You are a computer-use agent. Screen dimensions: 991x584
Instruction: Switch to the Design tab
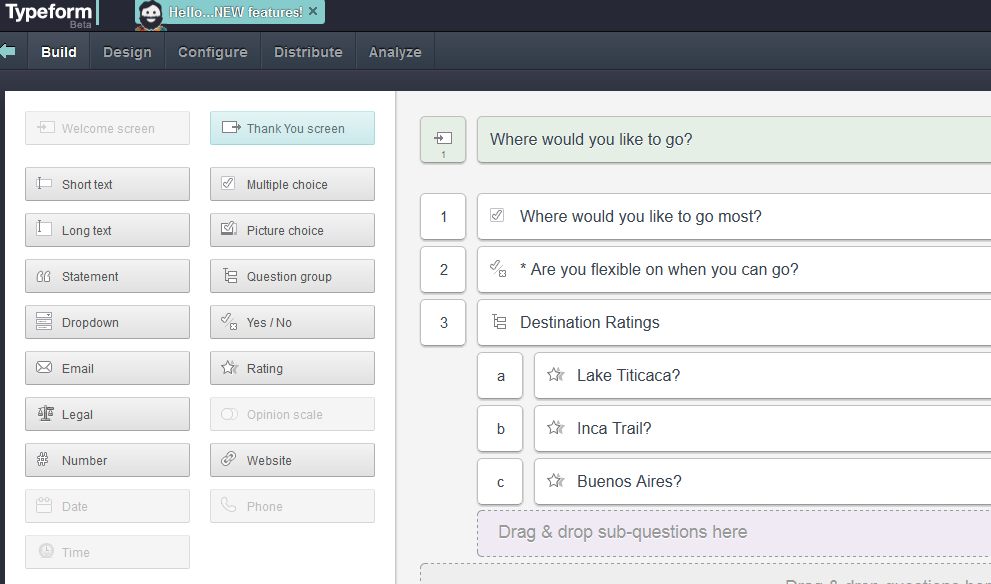click(x=127, y=51)
